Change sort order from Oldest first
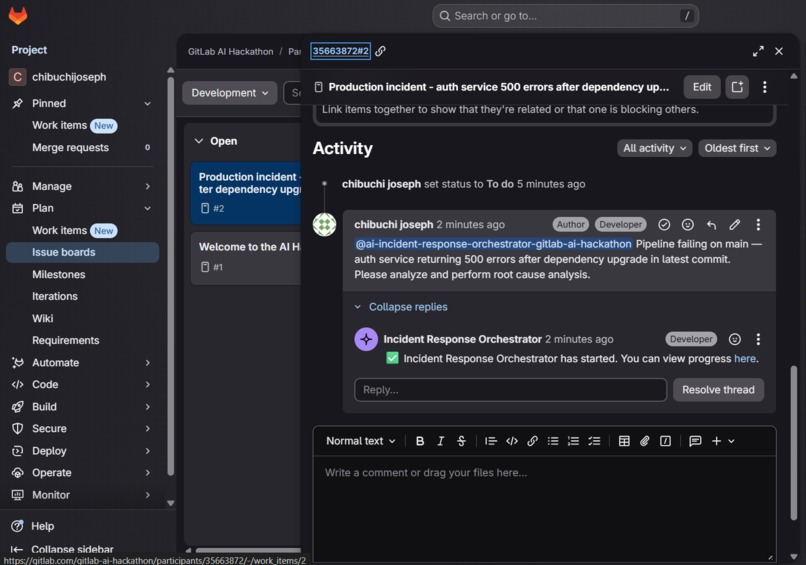This screenshot has height=565, width=806. click(x=737, y=149)
